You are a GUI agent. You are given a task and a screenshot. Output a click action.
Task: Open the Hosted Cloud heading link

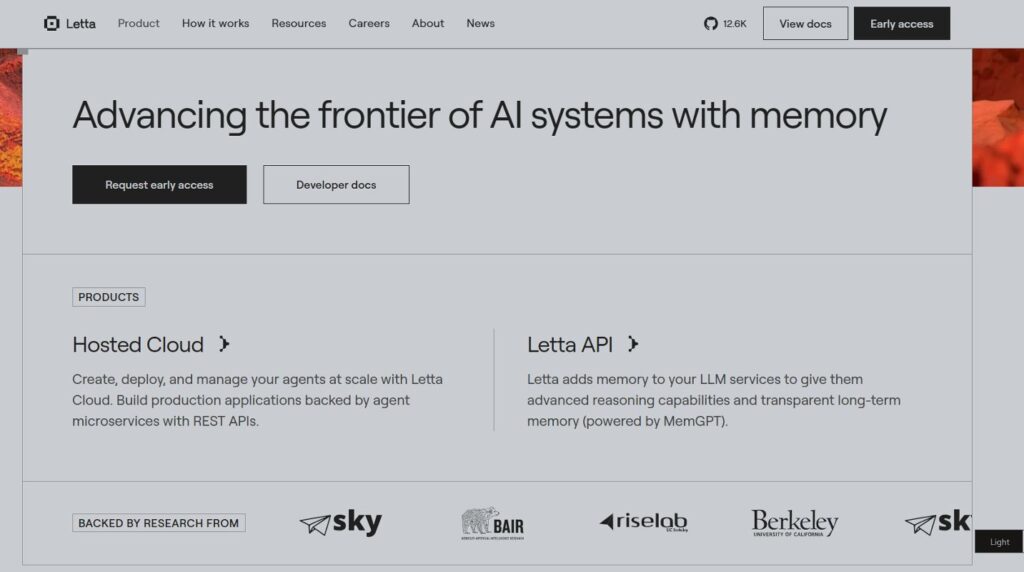[x=138, y=345]
